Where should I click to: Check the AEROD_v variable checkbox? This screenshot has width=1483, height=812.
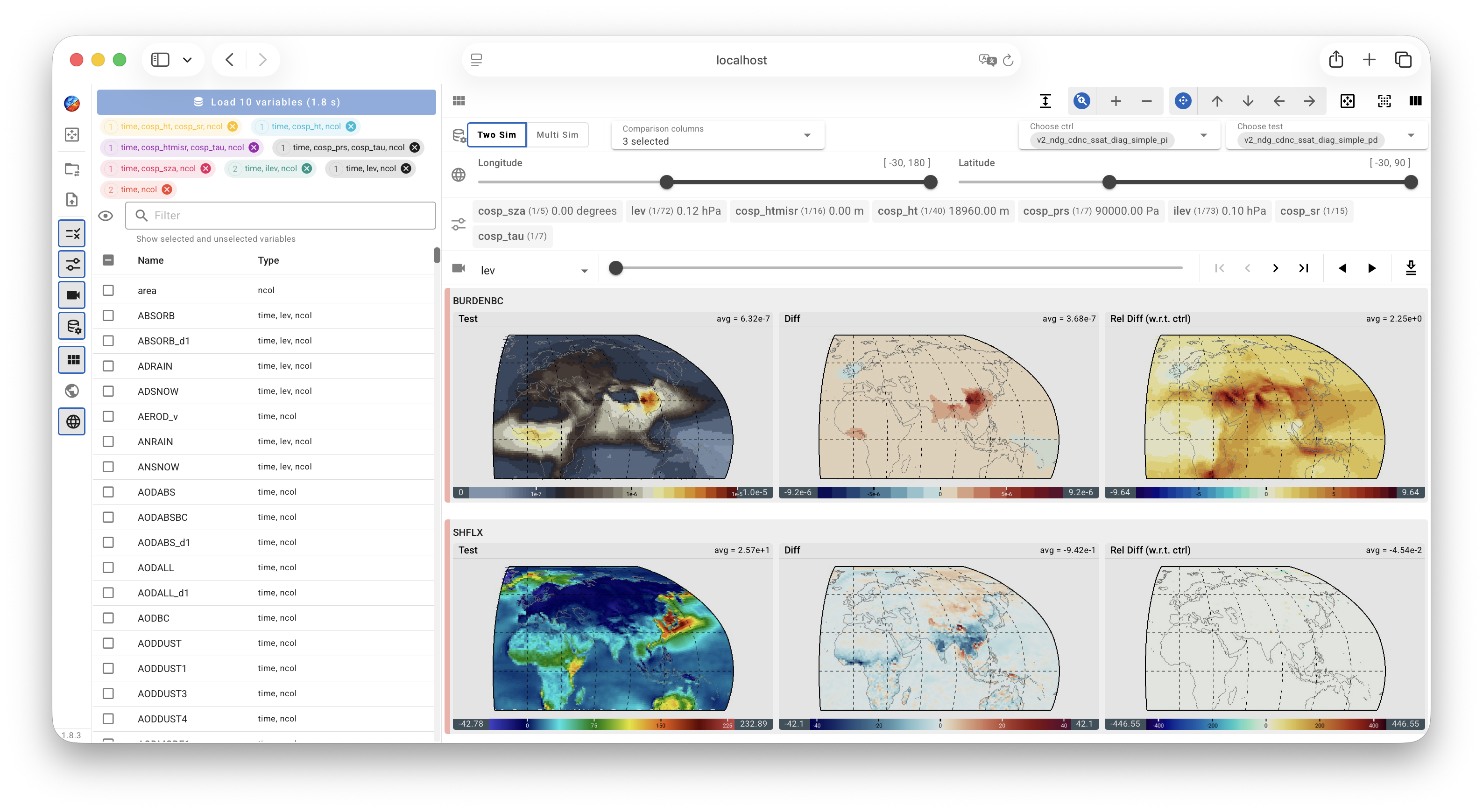coord(108,416)
